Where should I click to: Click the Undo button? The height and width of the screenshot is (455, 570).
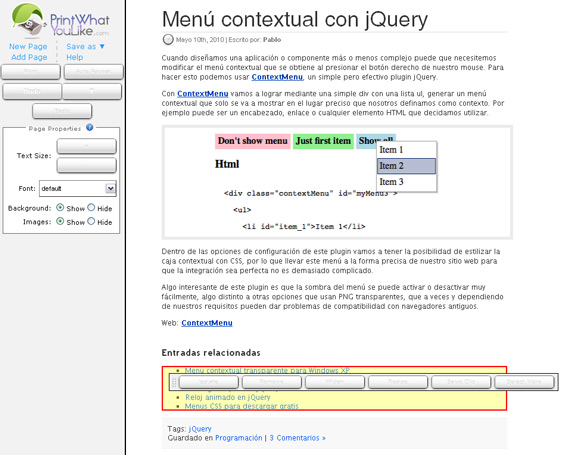[x=32, y=91]
